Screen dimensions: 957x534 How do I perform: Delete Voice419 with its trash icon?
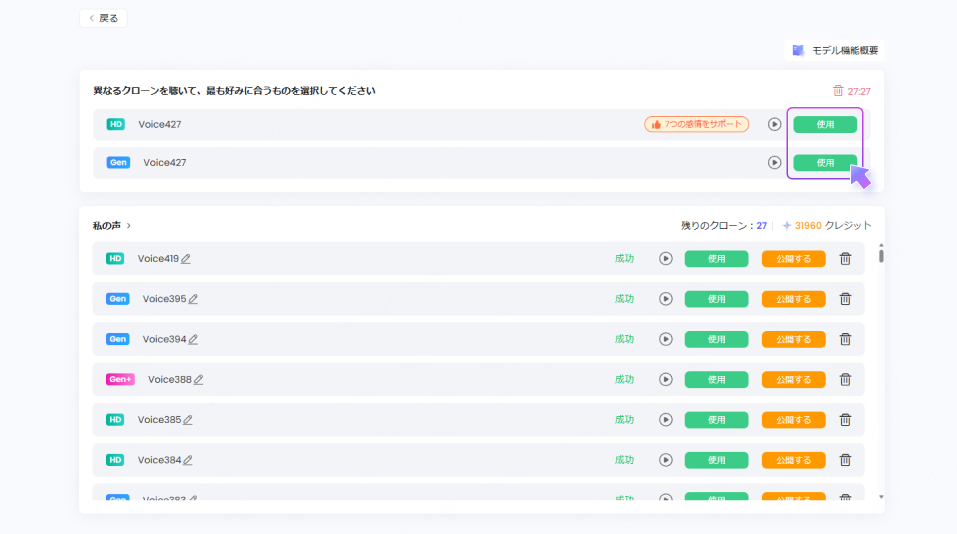pos(845,259)
